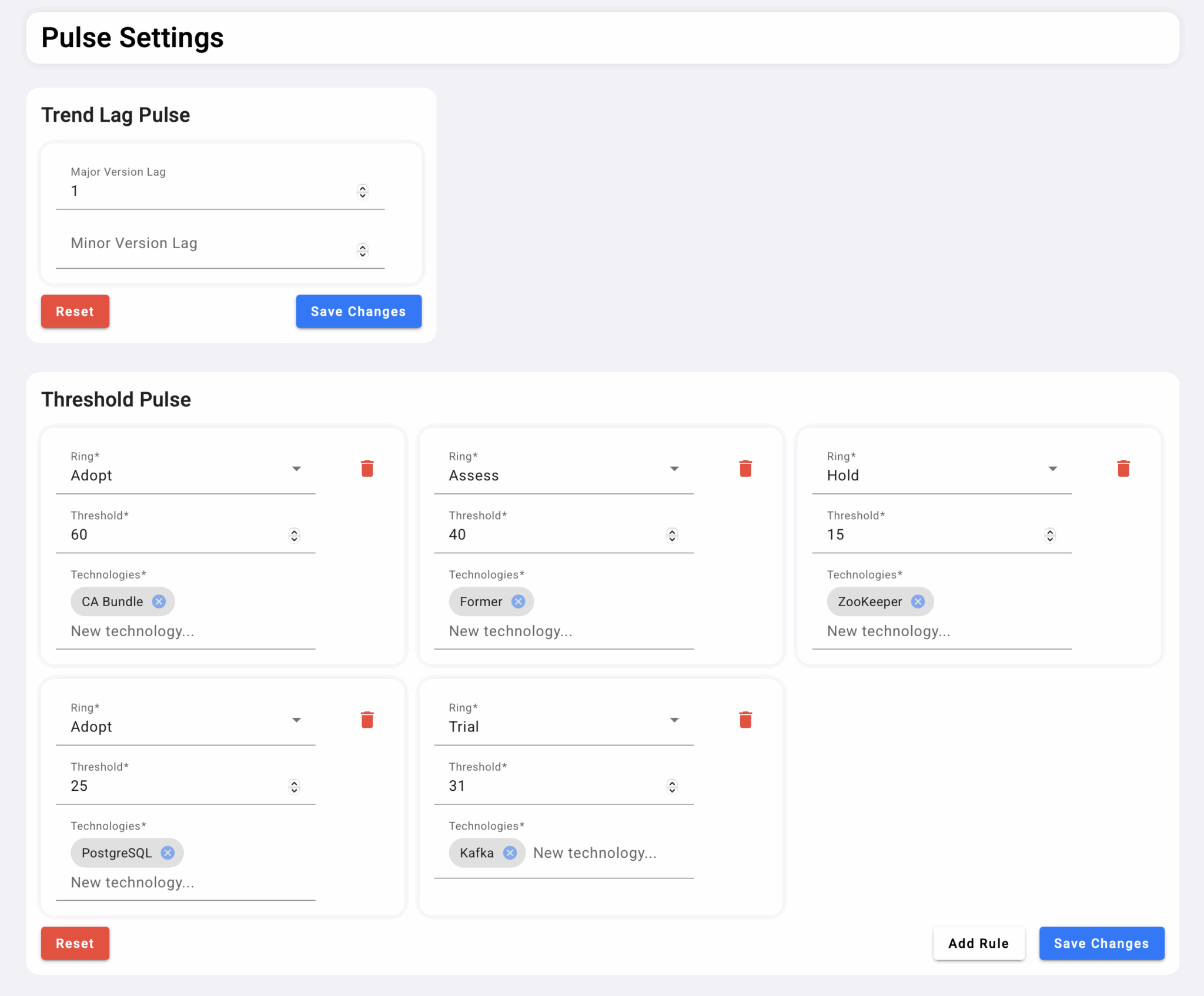Open the Trial ring dropdown
Image resolution: width=1204 pixels, height=996 pixels.
click(x=564, y=721)
